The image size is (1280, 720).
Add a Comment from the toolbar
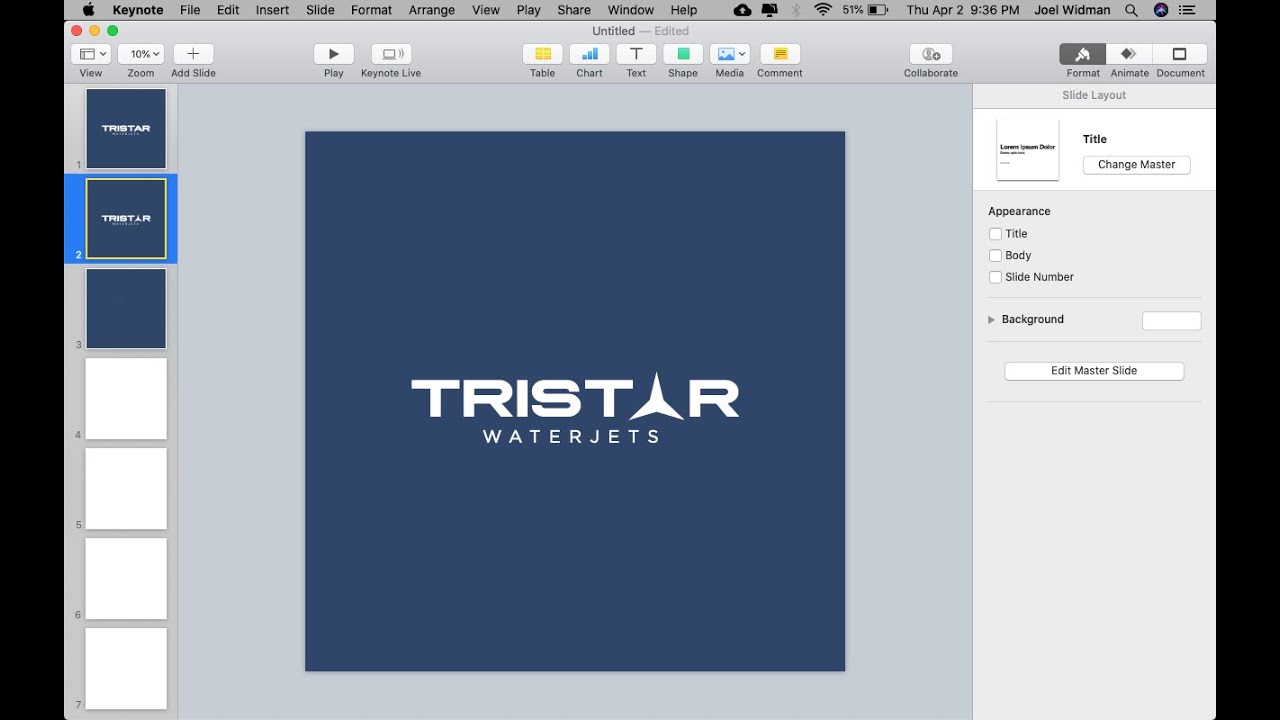coord(780,54)
